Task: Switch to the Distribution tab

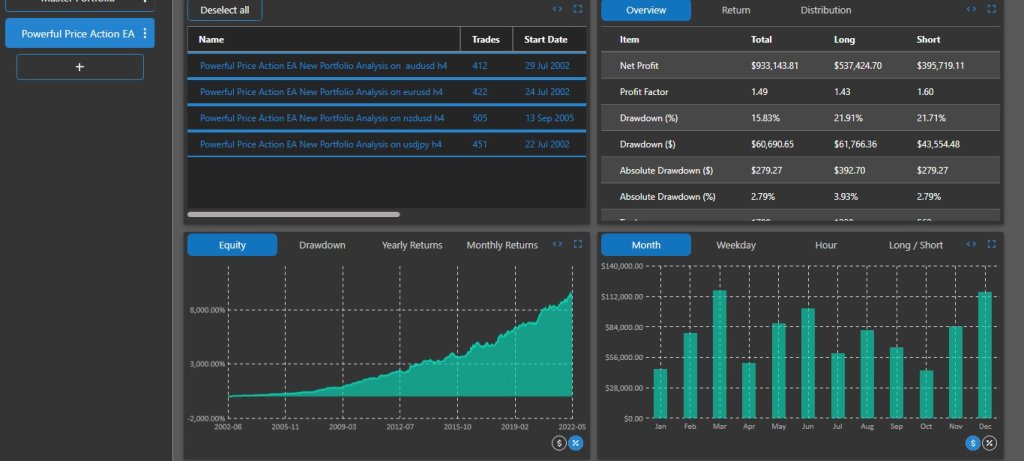Action: click(826, 10)
